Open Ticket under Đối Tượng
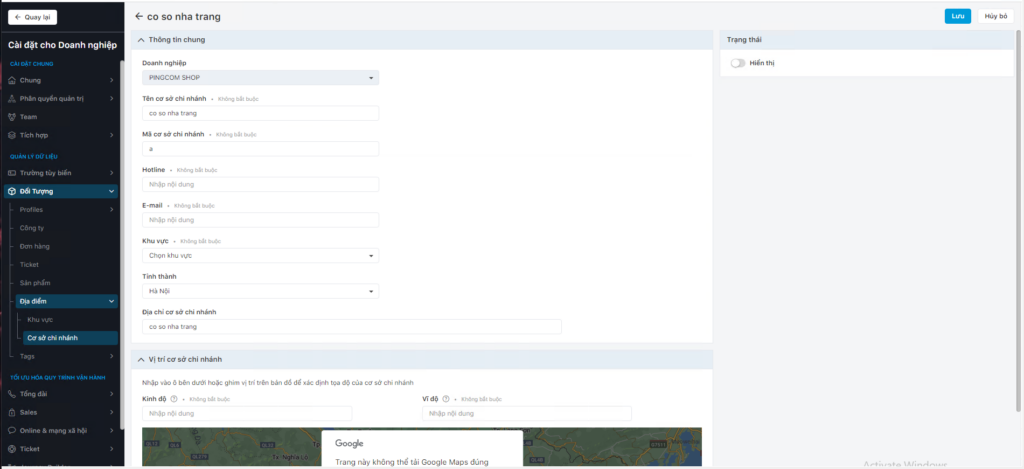 29,265
